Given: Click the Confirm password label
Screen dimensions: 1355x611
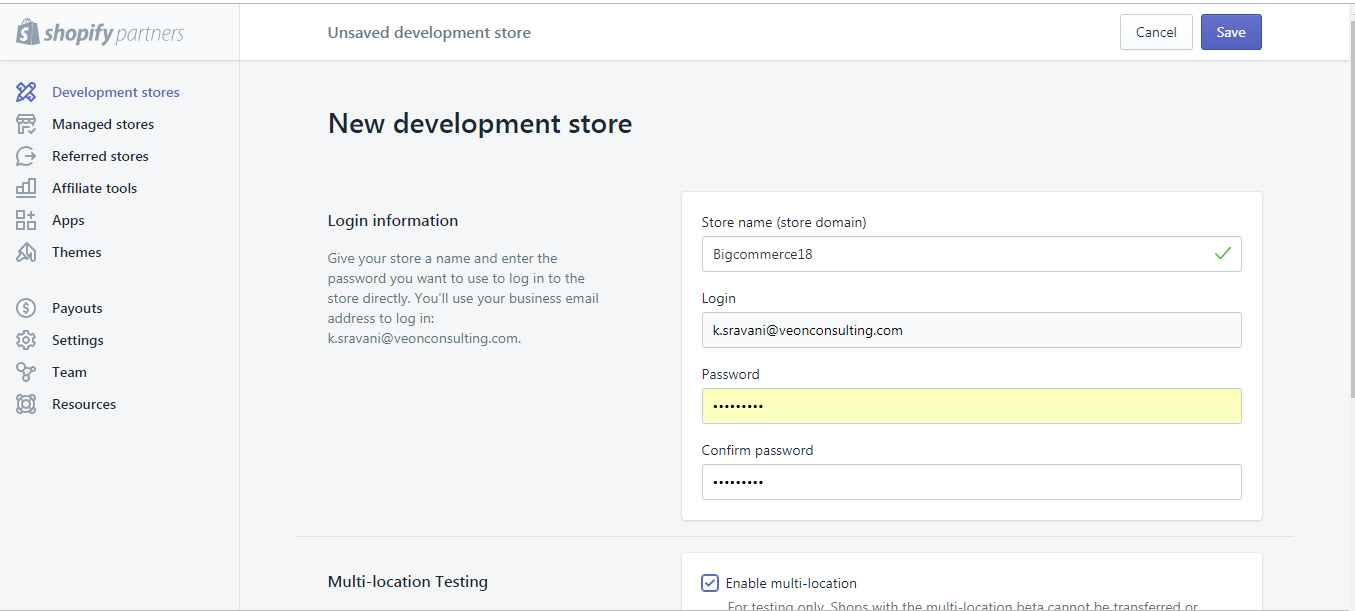Looking at the screenshot, I should pos(757,450).
